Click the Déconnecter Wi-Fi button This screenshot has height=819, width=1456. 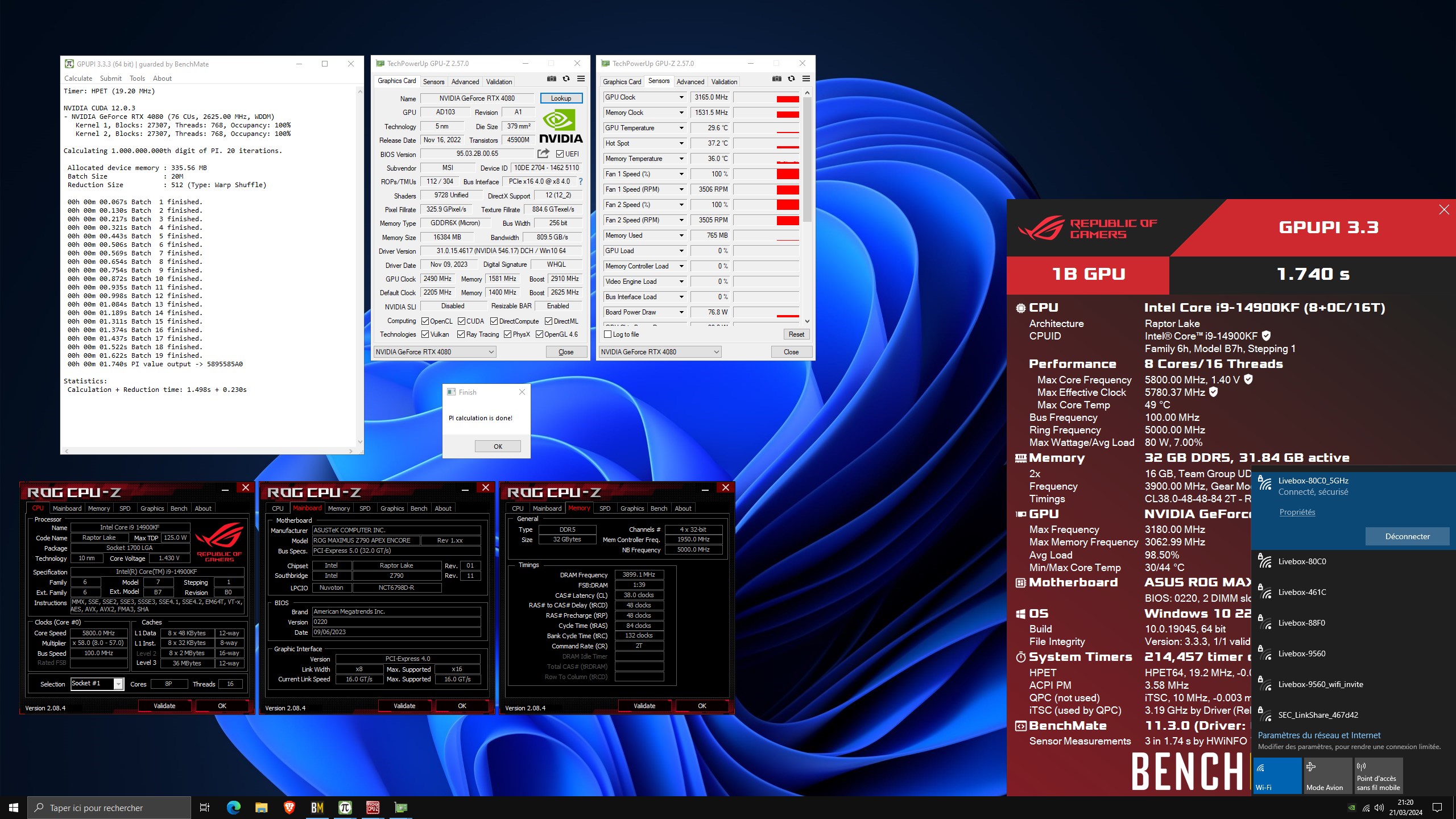coord(1407,536)
